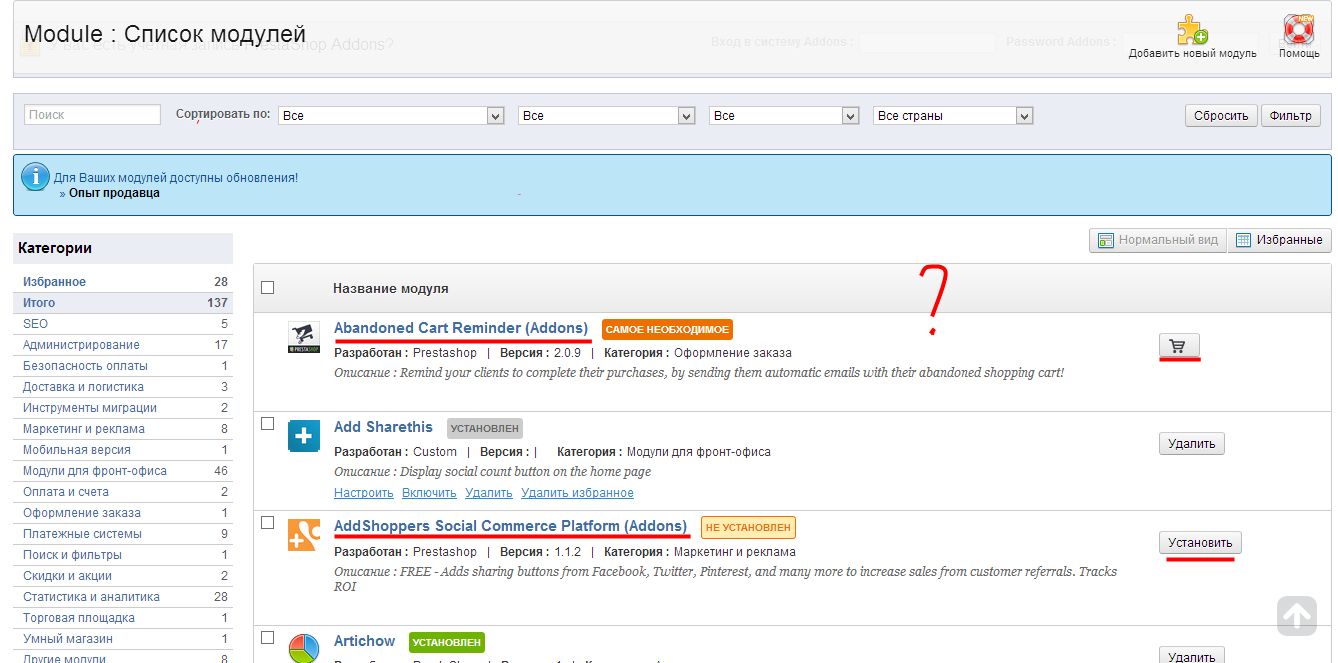Switch to the Favorites view tab

1280,240
